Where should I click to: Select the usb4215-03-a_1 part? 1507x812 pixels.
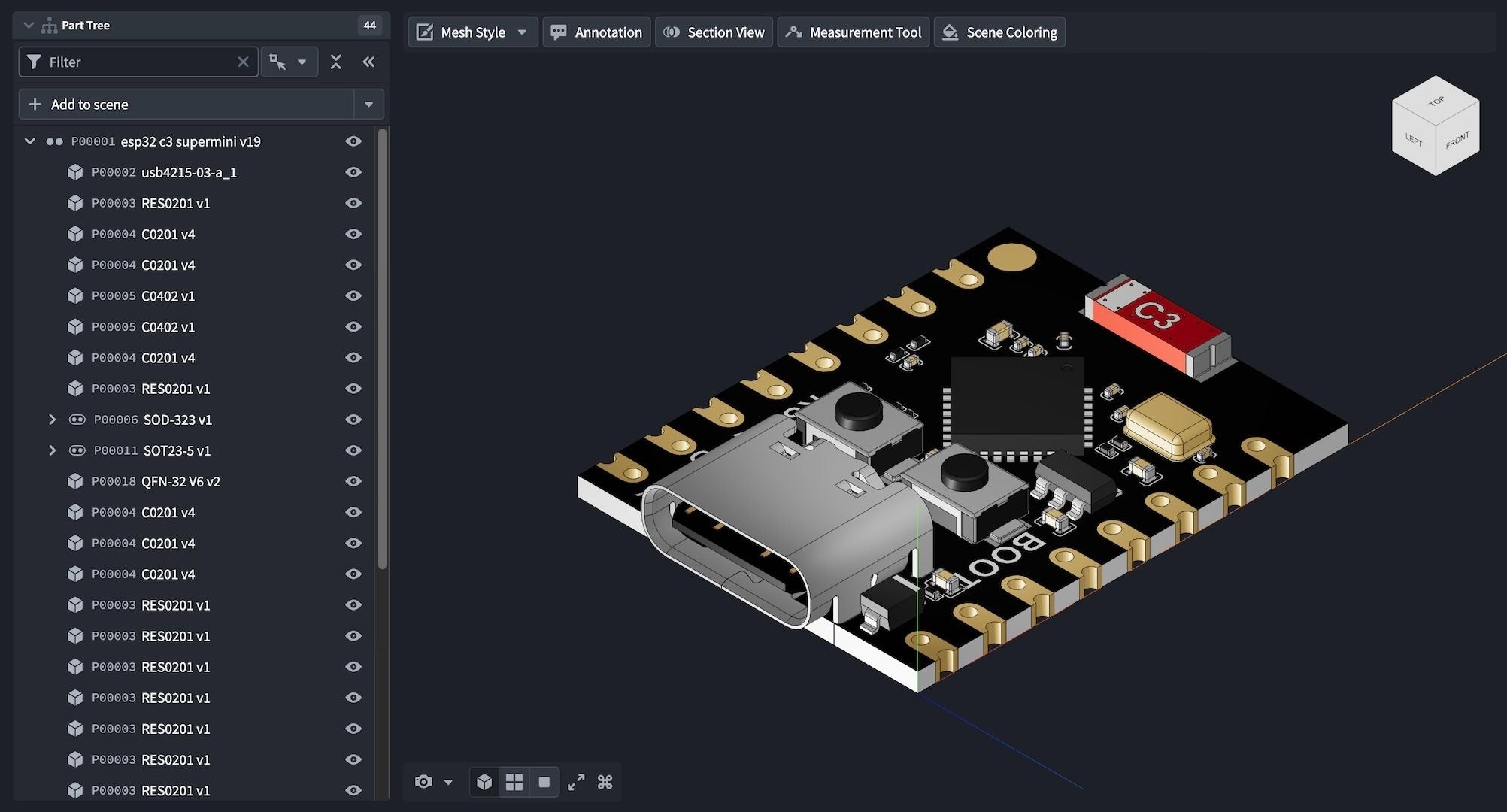coord(194,172)
